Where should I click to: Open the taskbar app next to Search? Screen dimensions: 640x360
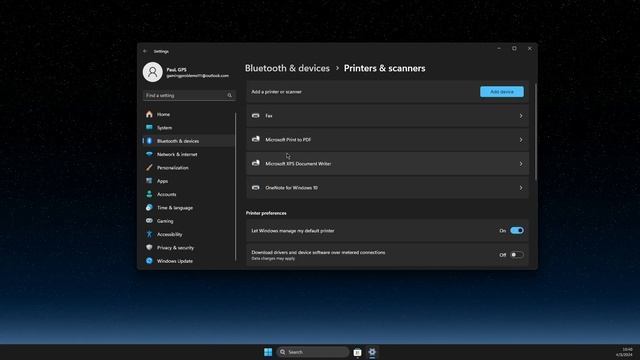358,352
